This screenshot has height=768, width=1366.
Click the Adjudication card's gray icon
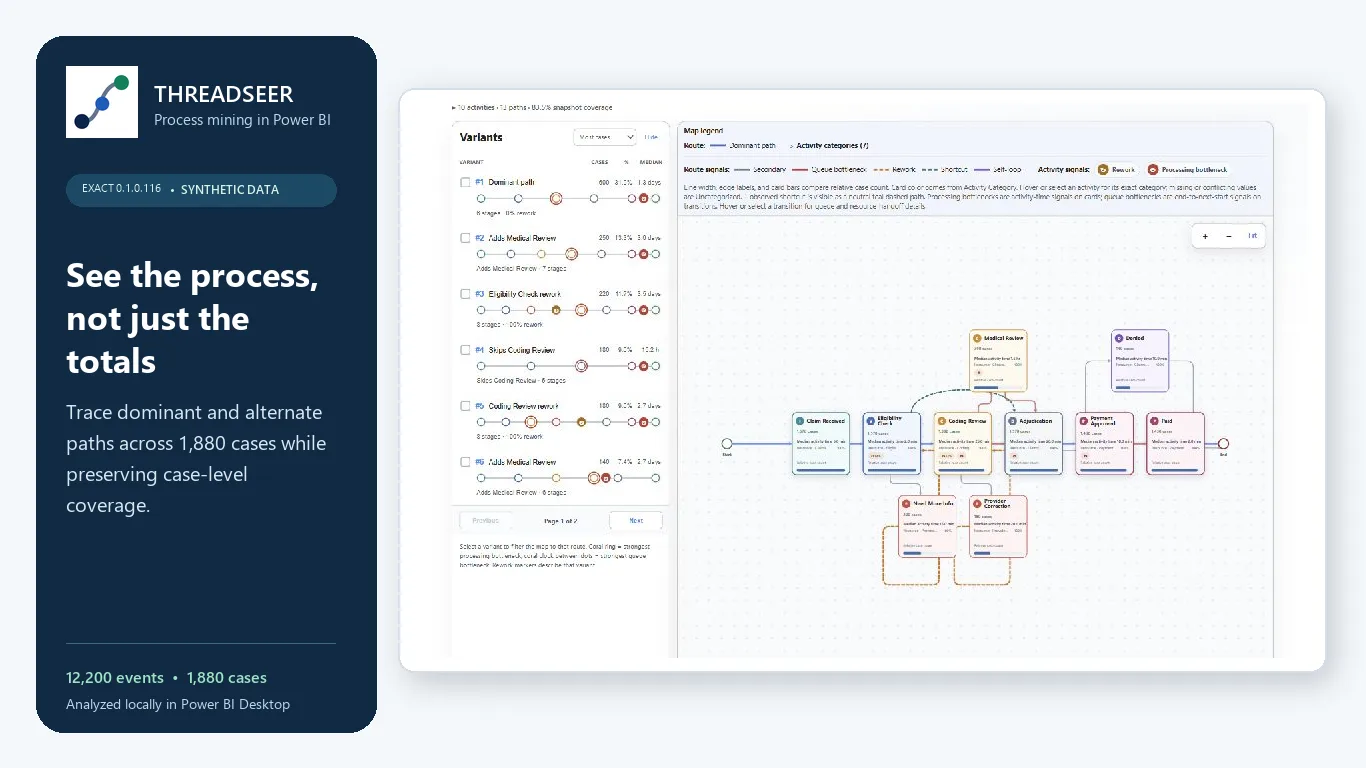click(x=1013, y=421)
